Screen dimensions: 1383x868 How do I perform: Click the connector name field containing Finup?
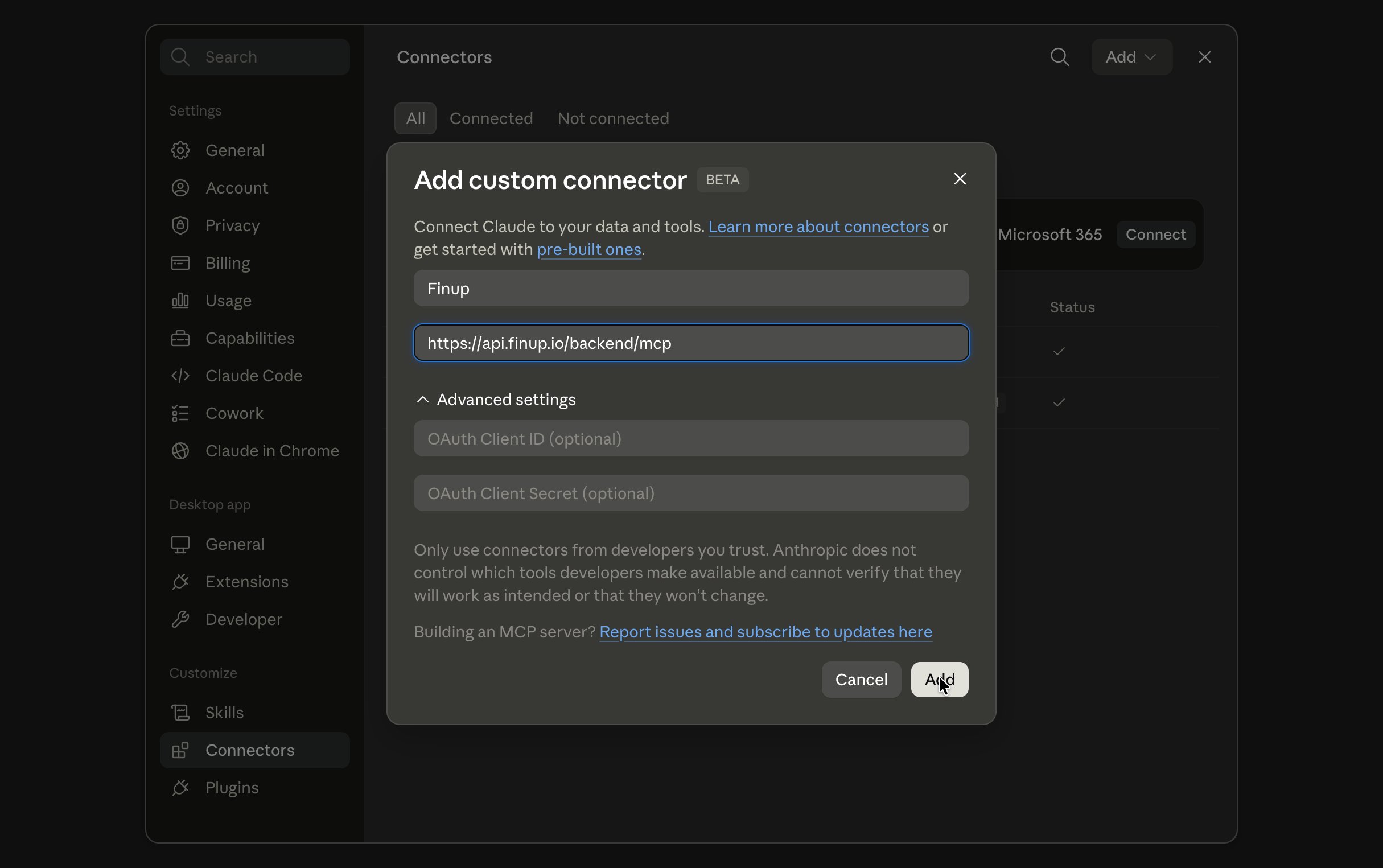[691, 288]
